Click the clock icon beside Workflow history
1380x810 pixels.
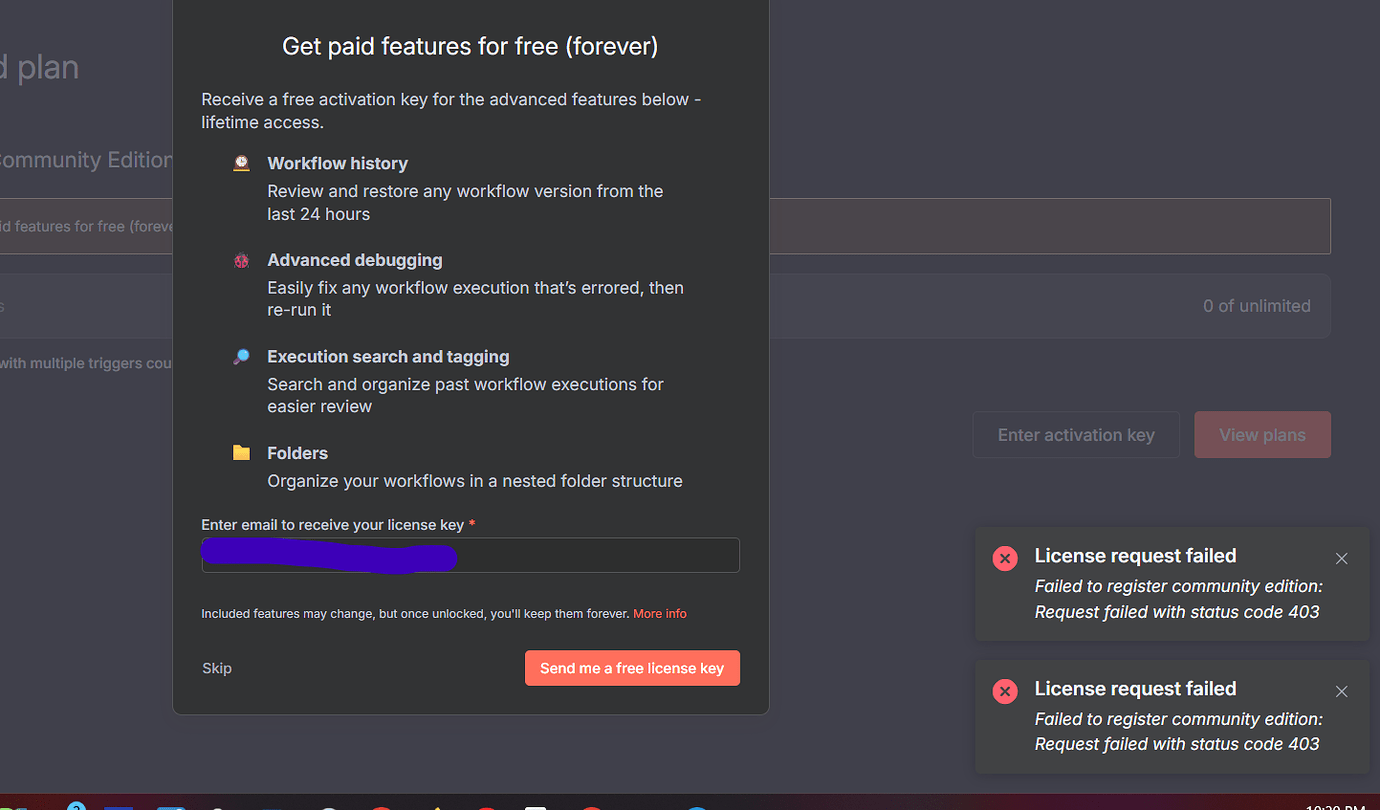(x=241, y=162)
